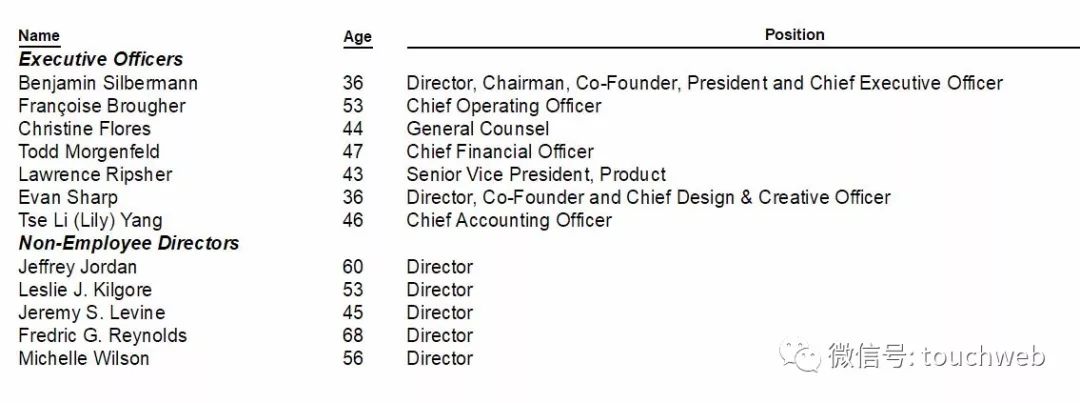Click the WeChat logo icon in watermark
The width and height of the screenshot is (1080, 403).
[800, 356]
